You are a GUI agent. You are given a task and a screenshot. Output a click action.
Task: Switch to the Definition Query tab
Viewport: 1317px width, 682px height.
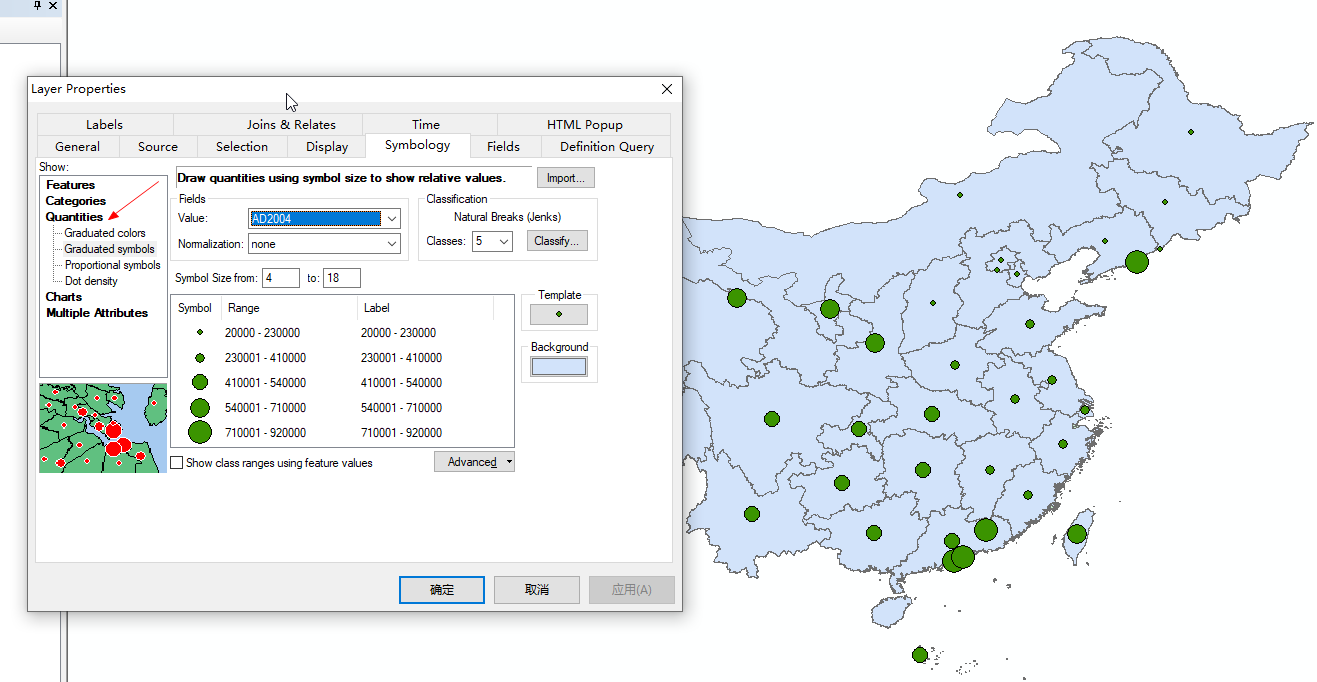pos(606,147)
